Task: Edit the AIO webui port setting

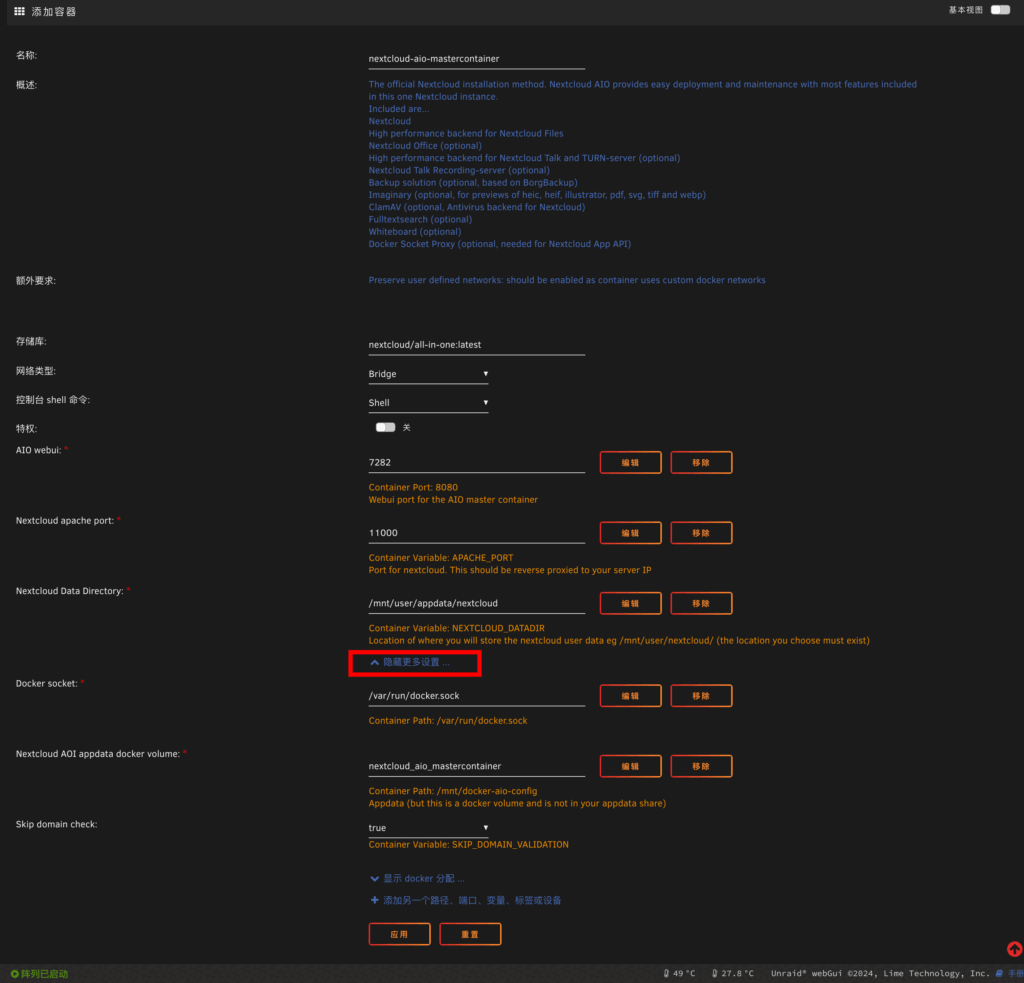Action: pos(630,463)
